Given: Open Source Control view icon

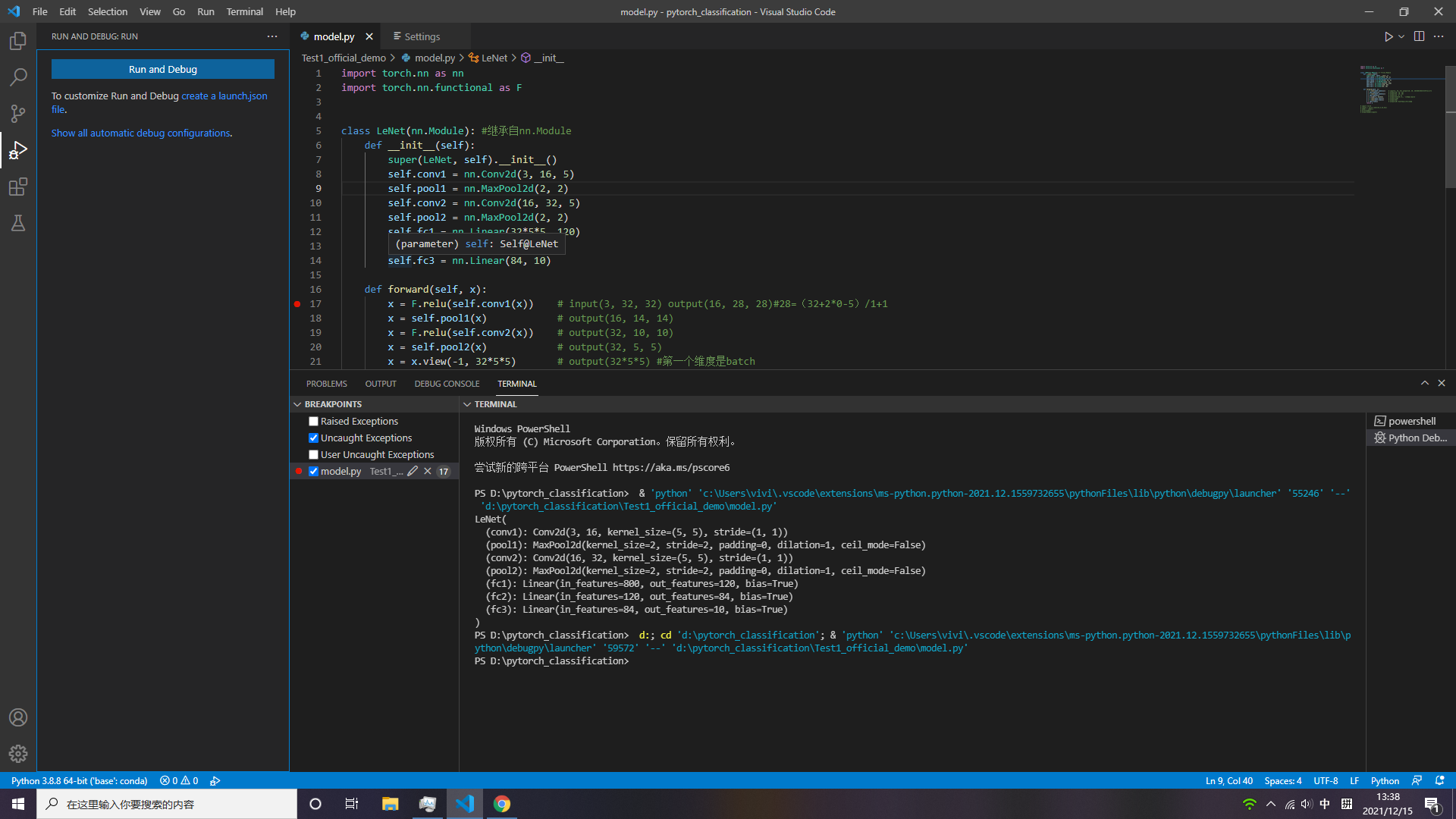Looking at the screenshot, I should click(x=18, y=114).
